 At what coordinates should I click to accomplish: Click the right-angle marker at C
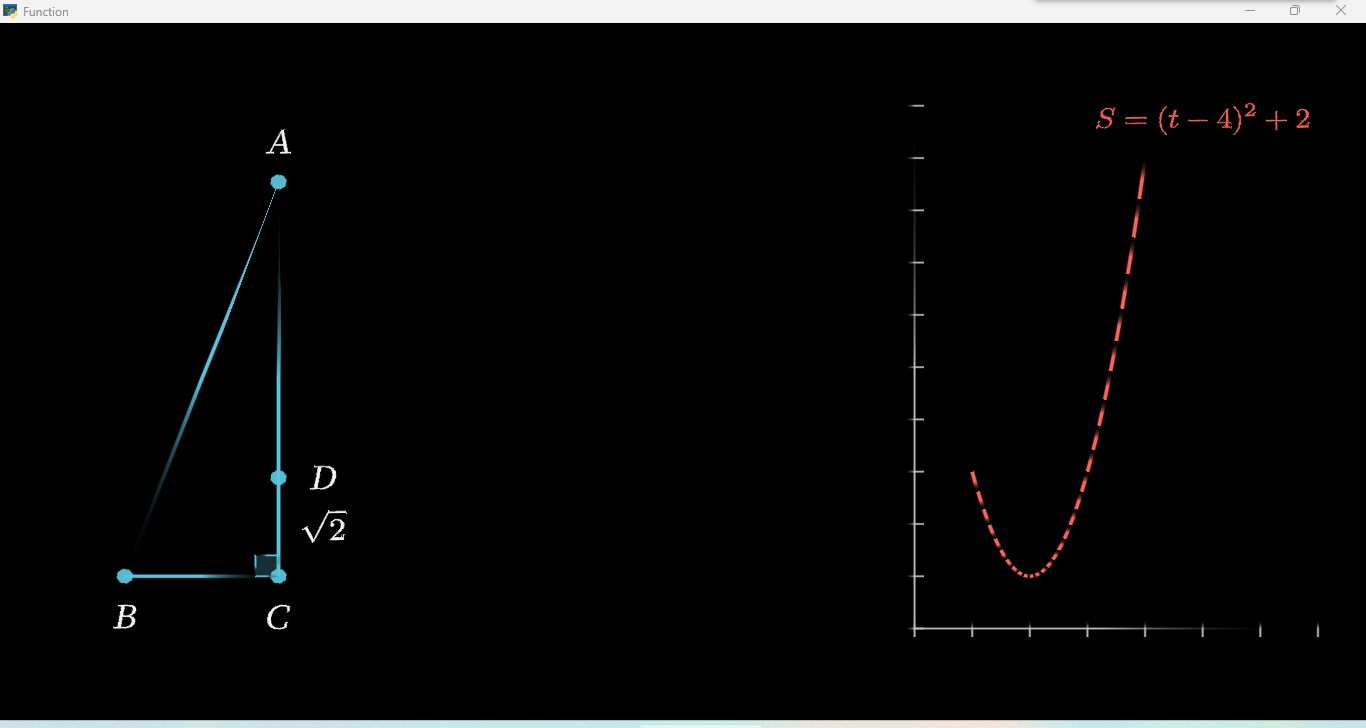[x=266, y=565]
